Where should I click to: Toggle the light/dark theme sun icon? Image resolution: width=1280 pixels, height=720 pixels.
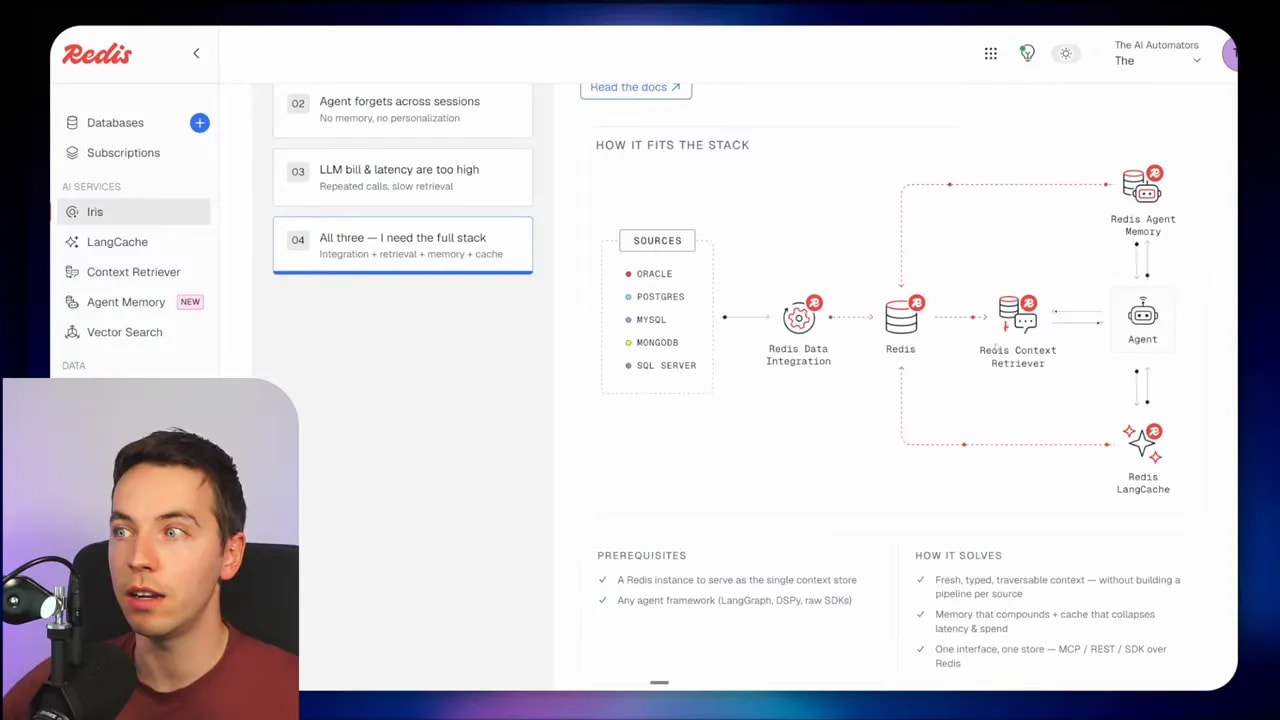pyautogui.click(x=1066, y=54)
